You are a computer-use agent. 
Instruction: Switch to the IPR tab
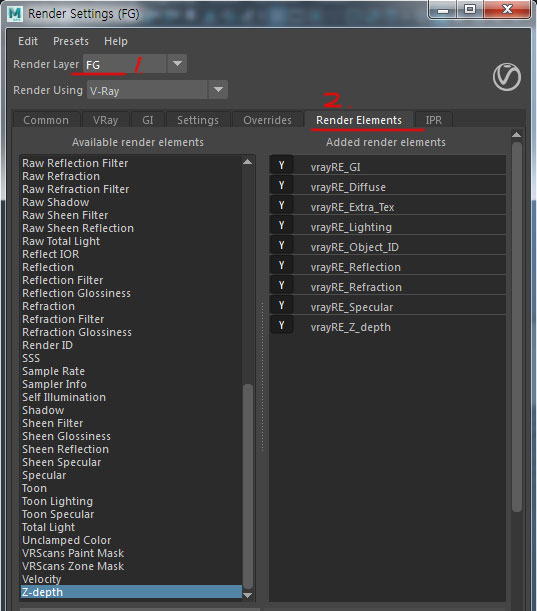pos(434,120)
